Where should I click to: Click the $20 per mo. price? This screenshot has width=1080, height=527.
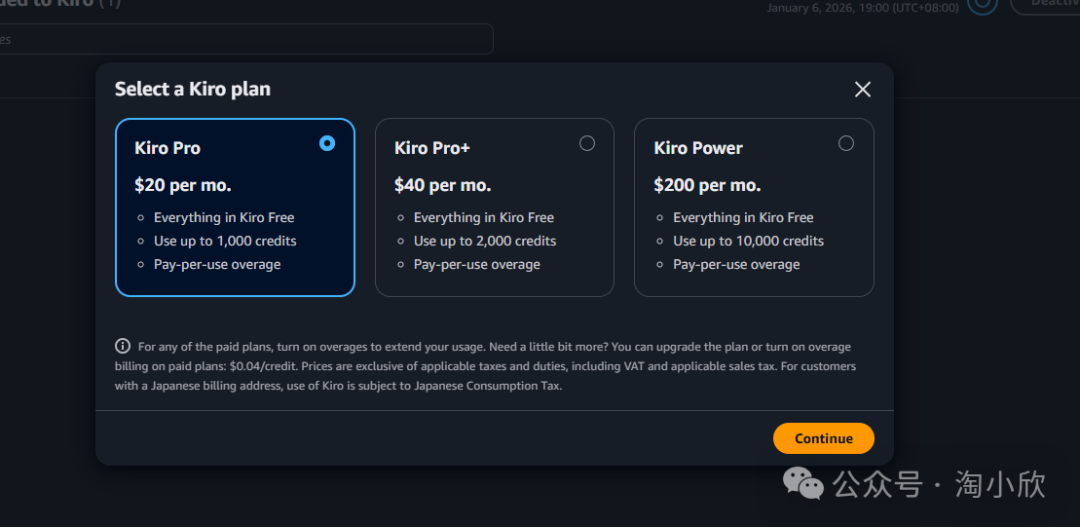(x=183, y=185)
